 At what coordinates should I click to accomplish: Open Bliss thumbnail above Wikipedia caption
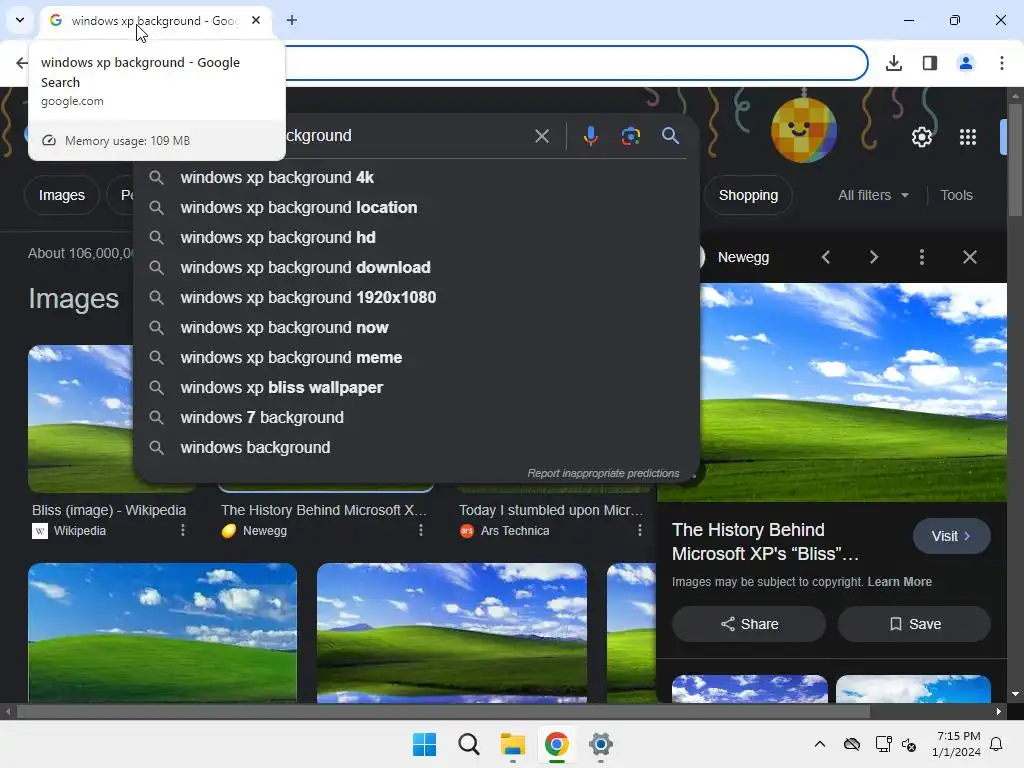click(80, 419)
